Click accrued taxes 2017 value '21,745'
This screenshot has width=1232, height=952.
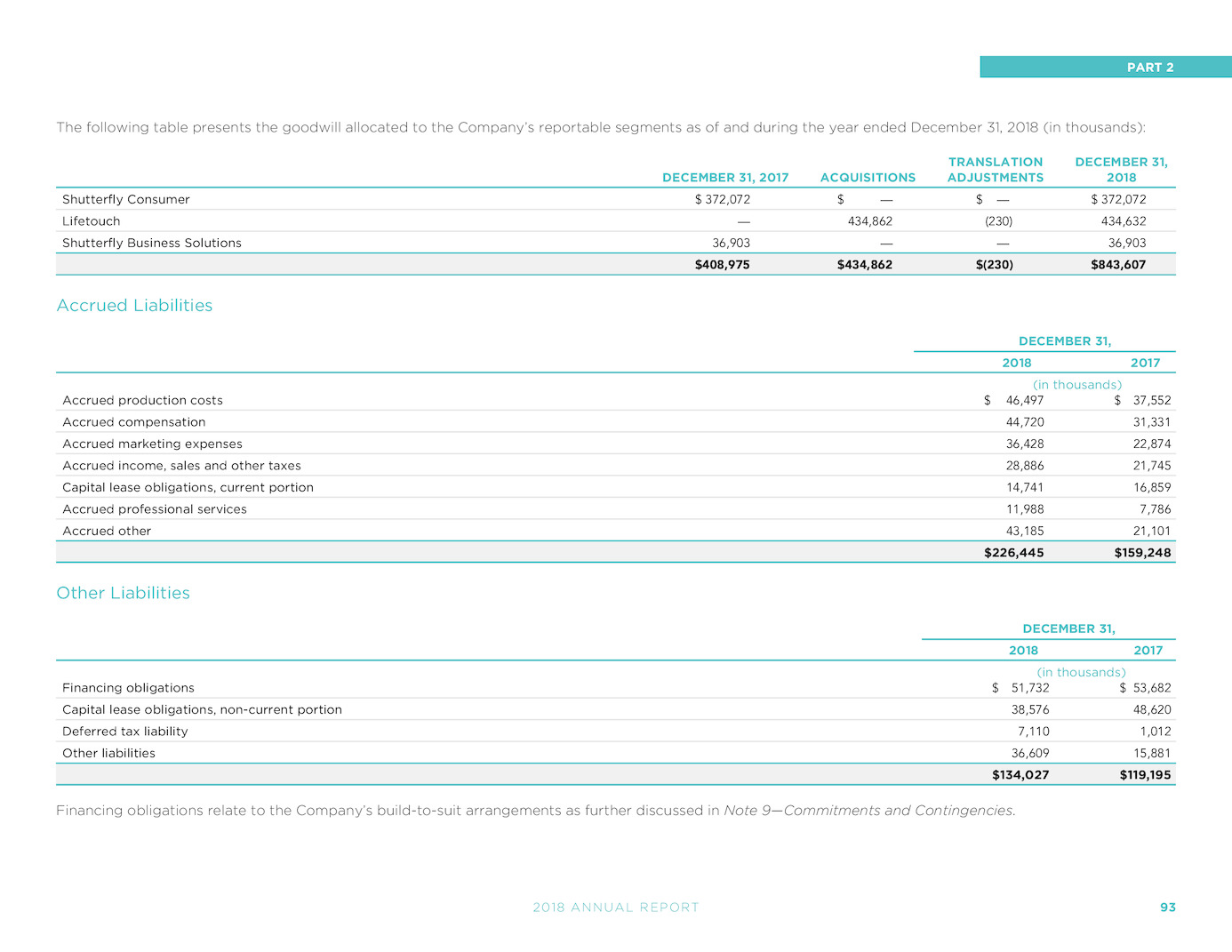pos(1152,466)
